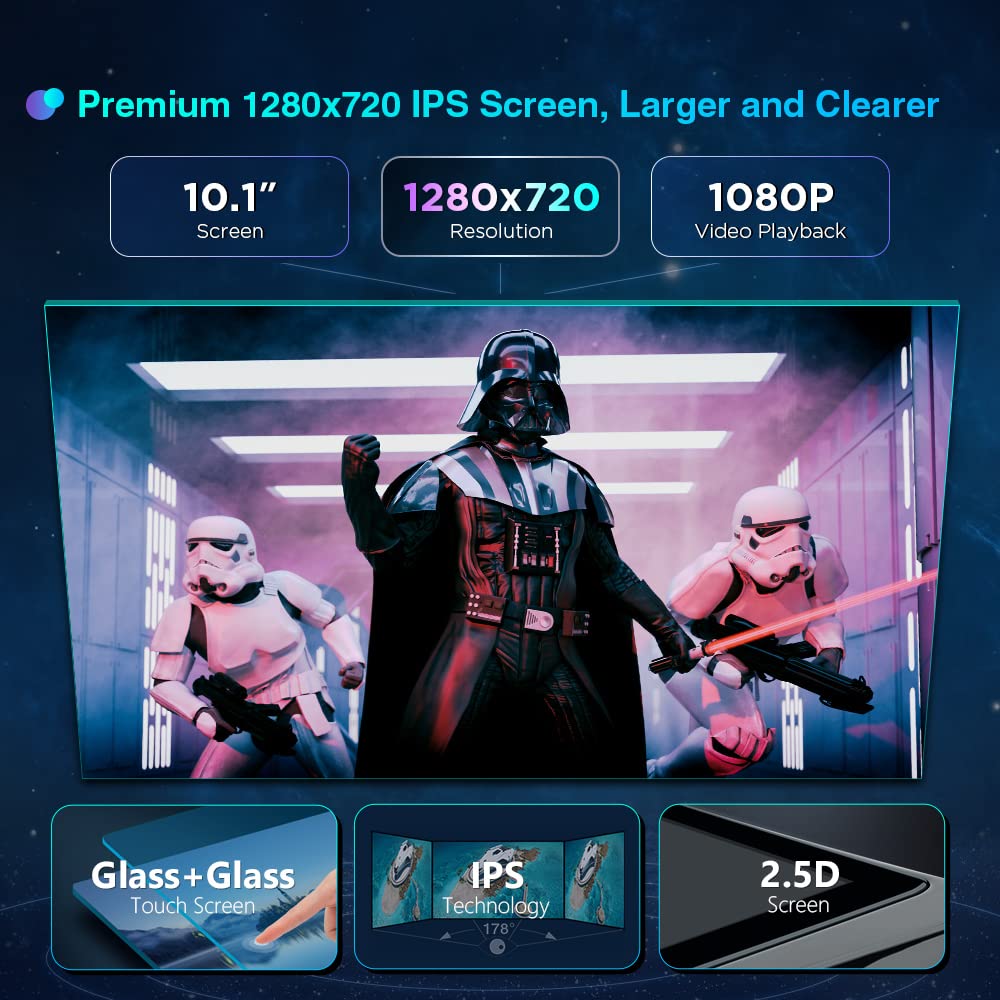The image size is (1000, 1000).
Task: Click the 178° viewing angle indicator
Action: [497, 929]
